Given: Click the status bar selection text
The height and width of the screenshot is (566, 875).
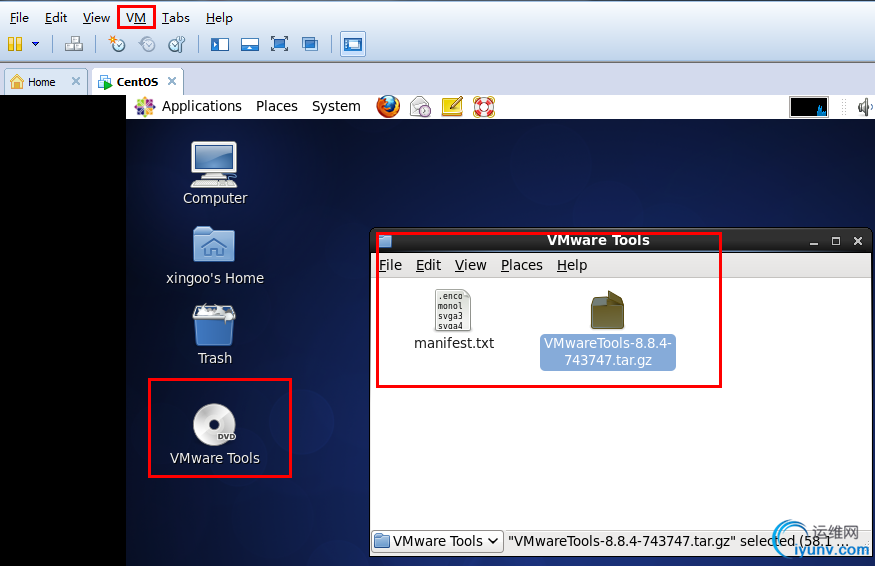Looking at the screenshot, I should click(x=679, y=541).
